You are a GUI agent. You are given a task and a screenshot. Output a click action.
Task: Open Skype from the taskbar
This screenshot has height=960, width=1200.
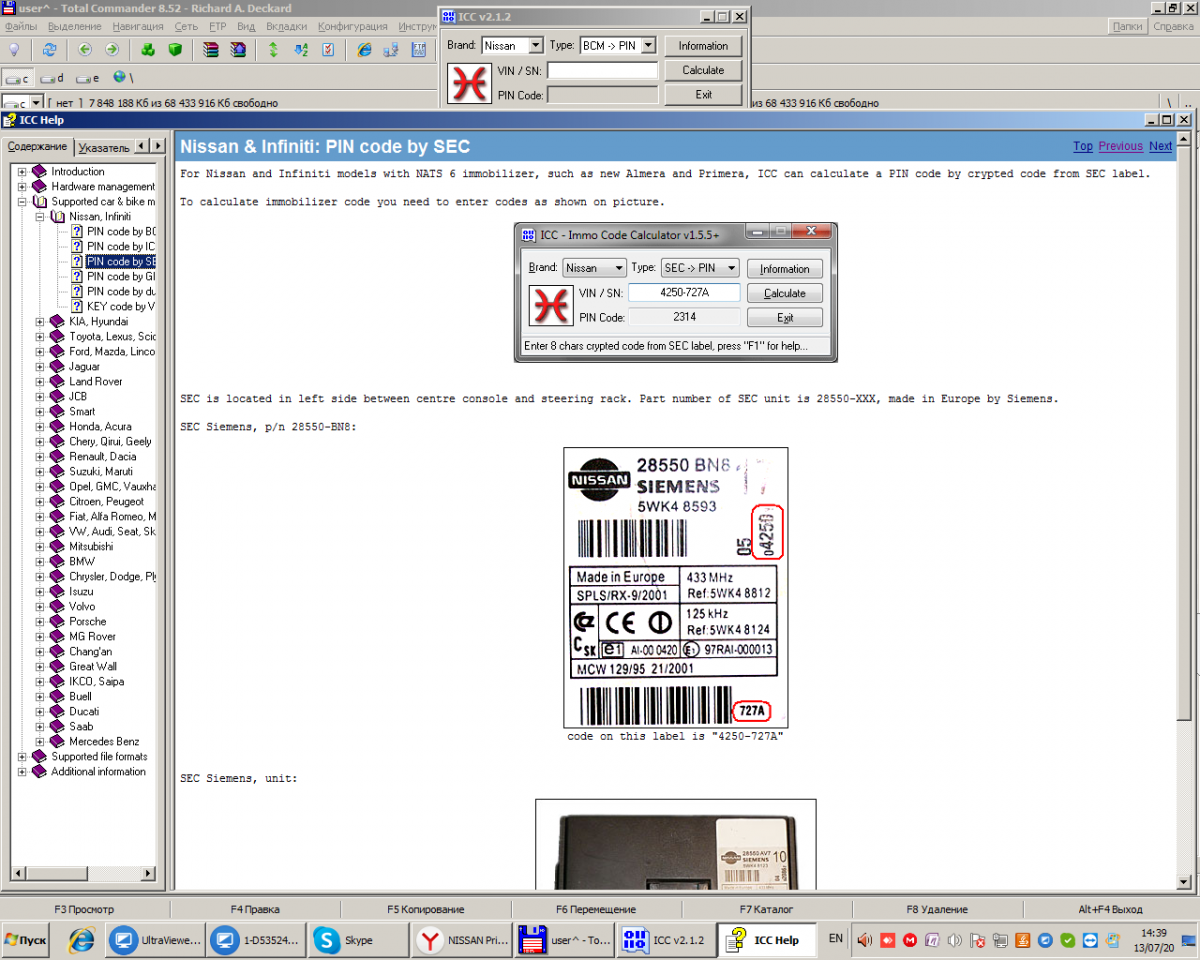click(x=343, y=940)
